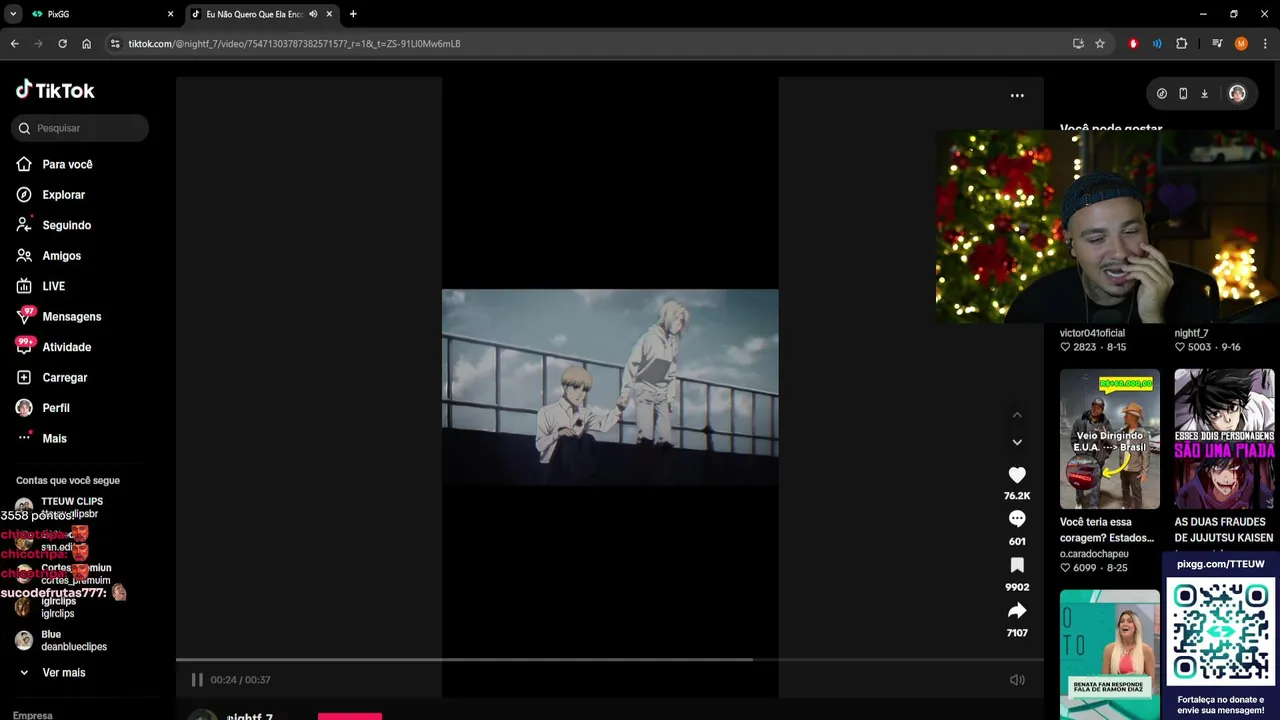Close the TikTok video tab

[x=329, y=14]
